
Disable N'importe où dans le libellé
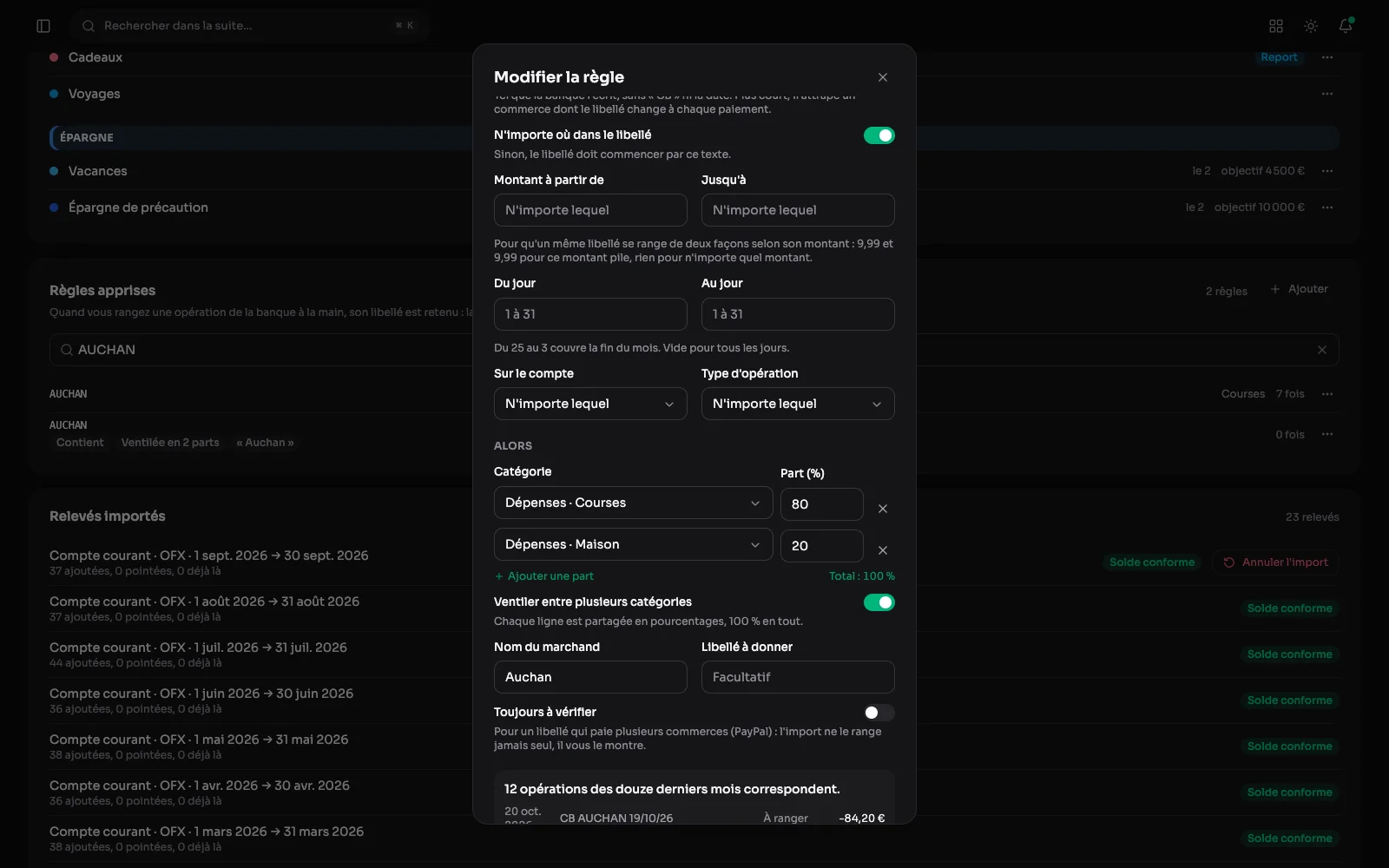tap(879, 135)
